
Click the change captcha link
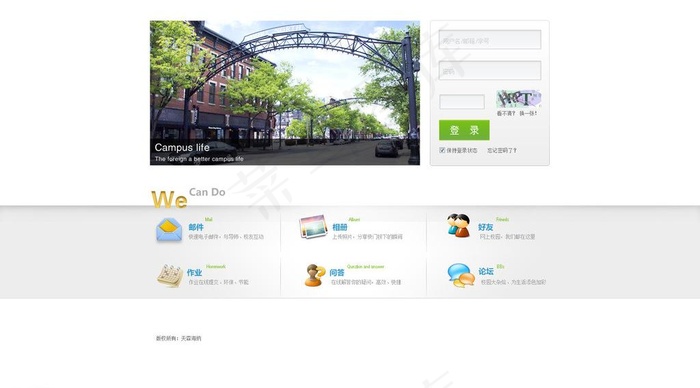click(528, 113)
